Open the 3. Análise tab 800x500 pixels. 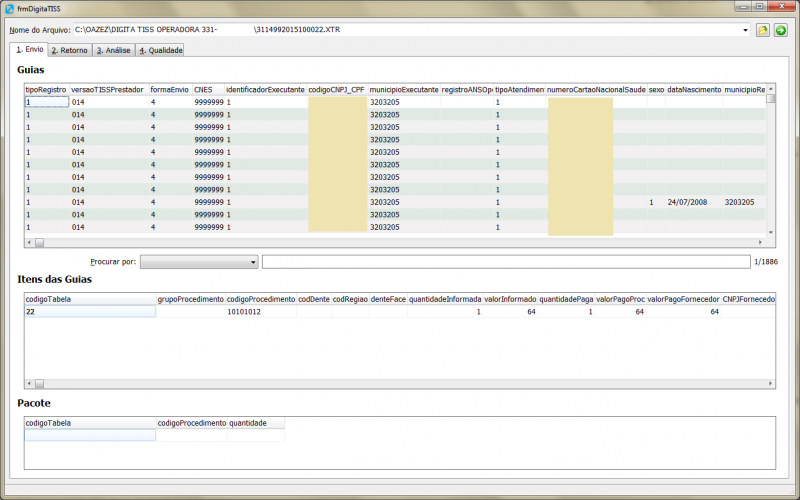coord(114,50)
